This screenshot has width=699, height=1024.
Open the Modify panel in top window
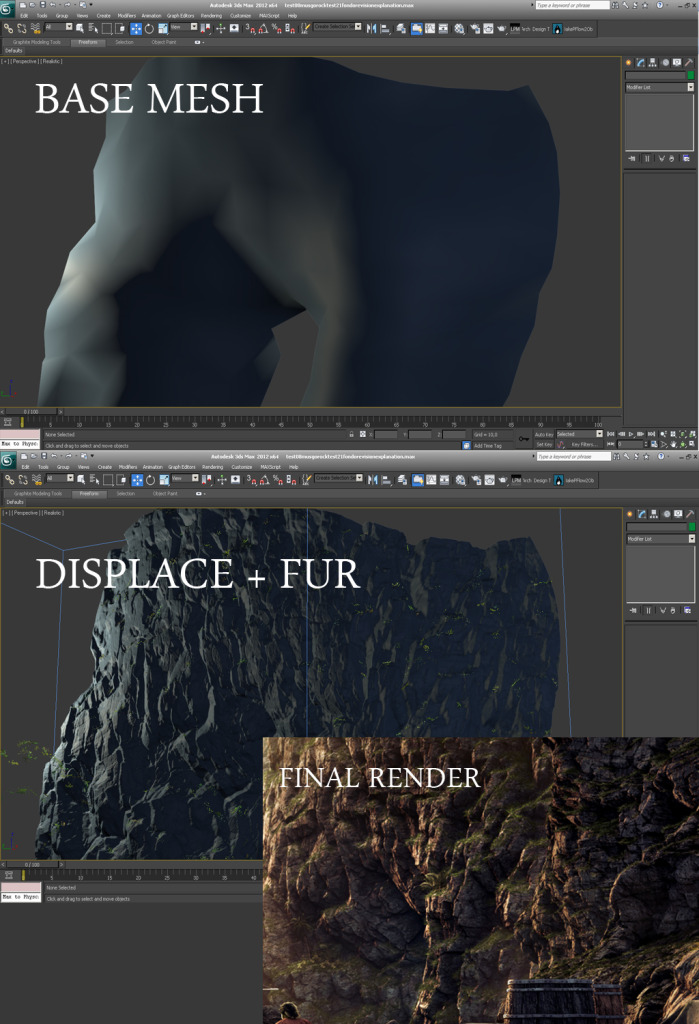click(641, 63)
